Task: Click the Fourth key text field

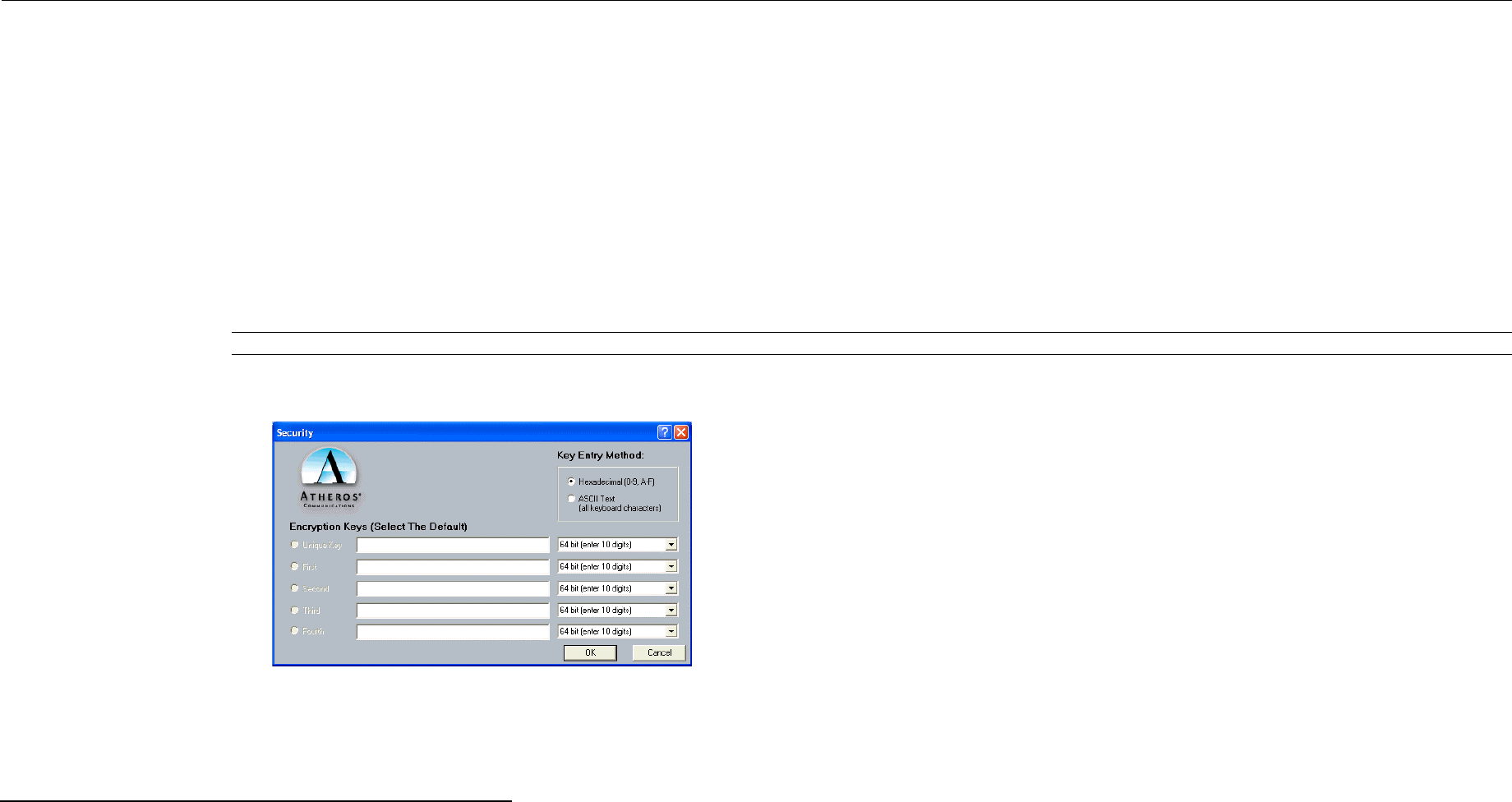Action: [453, 632]
